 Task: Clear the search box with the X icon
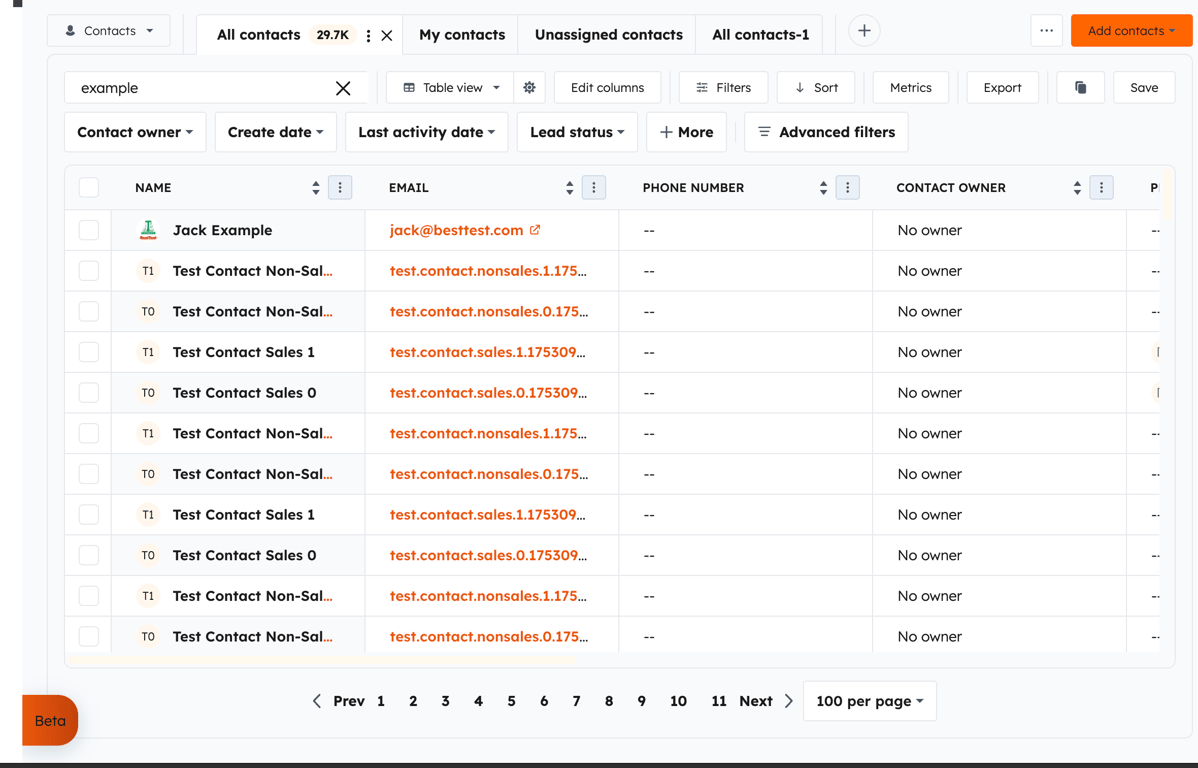[x=343, y=87]
